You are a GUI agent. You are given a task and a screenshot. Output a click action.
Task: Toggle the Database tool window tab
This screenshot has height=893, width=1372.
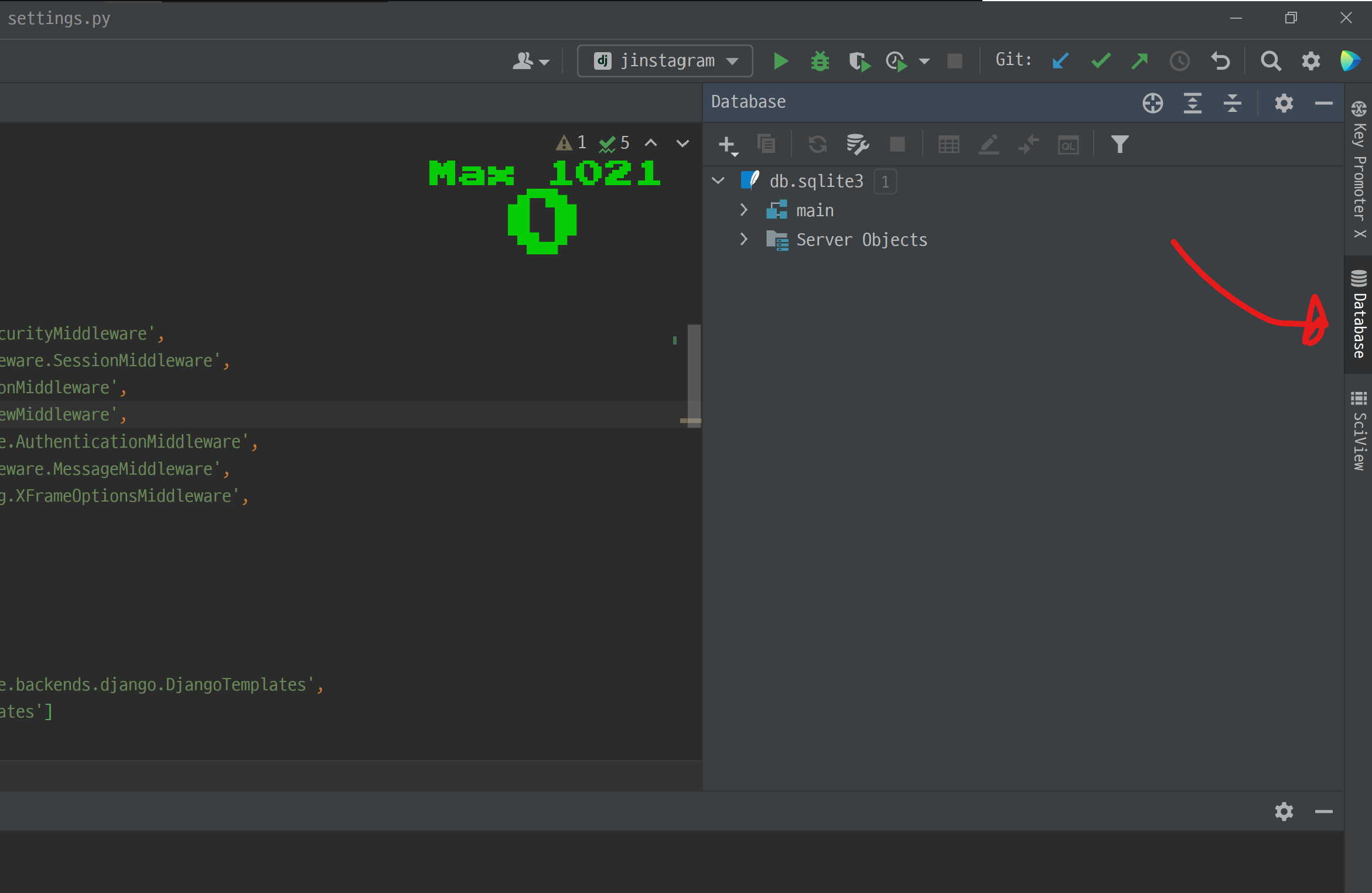click(1359, 314)
